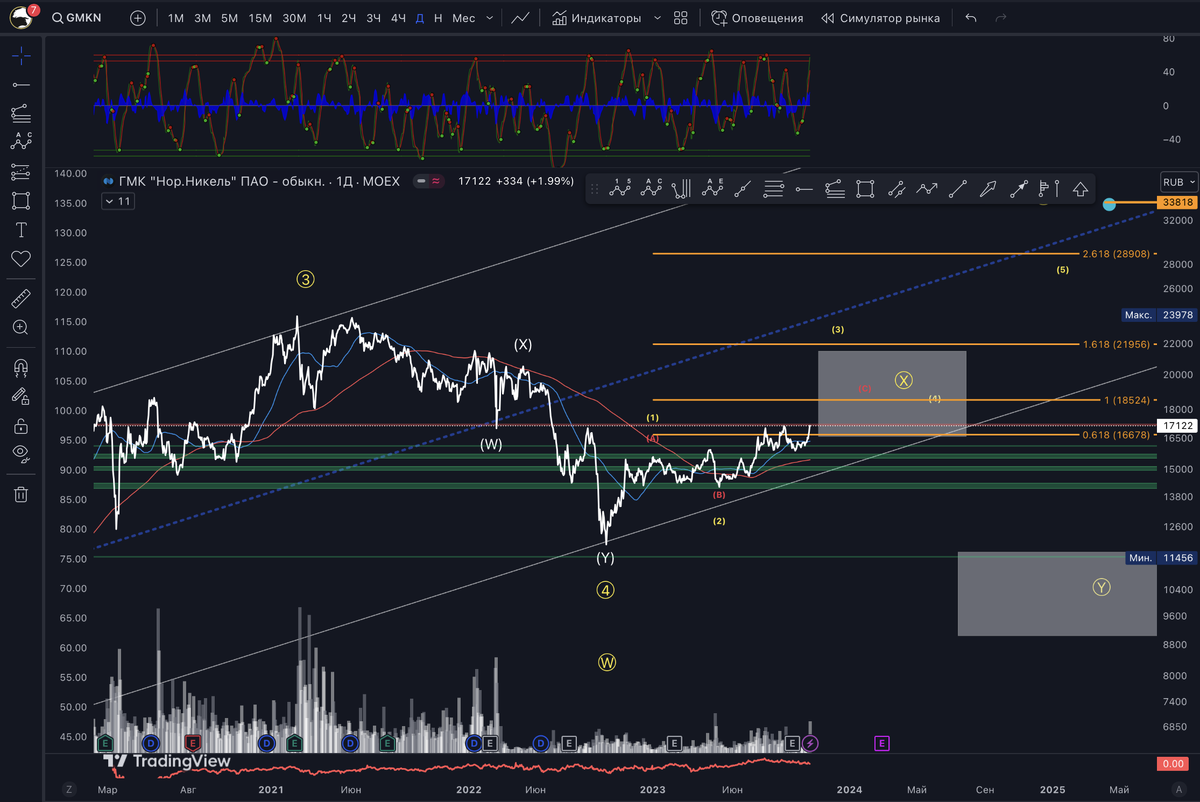Click the purple E earnings marker near 2024
The height and width of the screenshot is (802, 1200).
point(881,743)
